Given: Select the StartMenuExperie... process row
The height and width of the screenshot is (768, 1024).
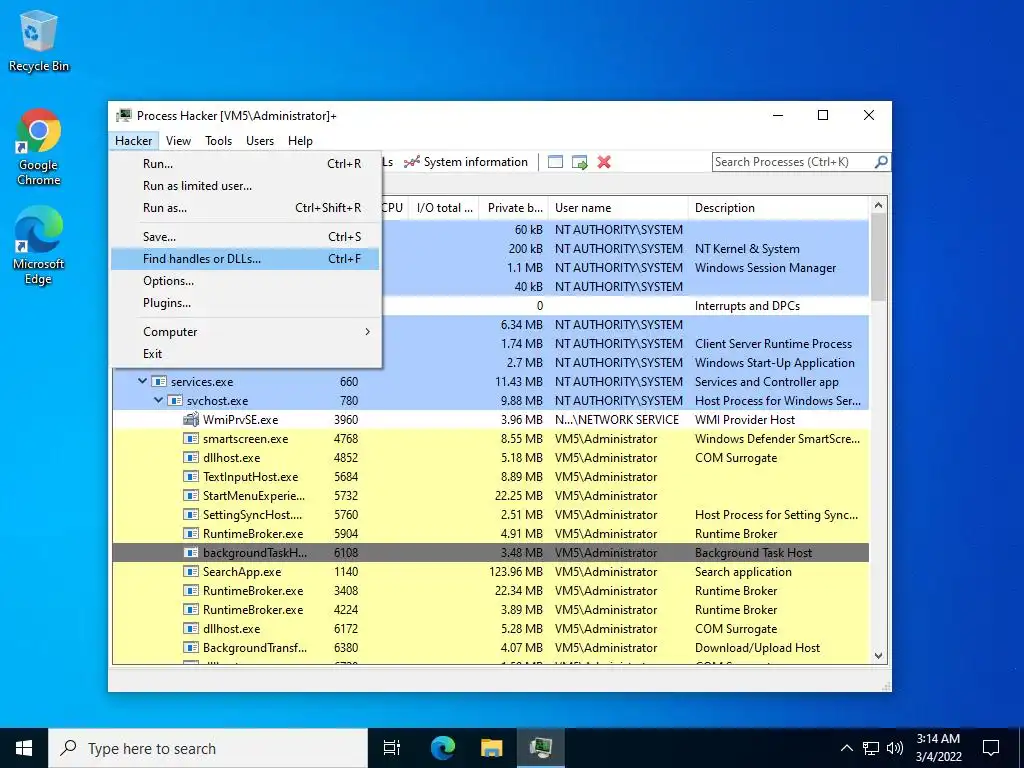Looking at the screenshot, I should tap(491, 496).
